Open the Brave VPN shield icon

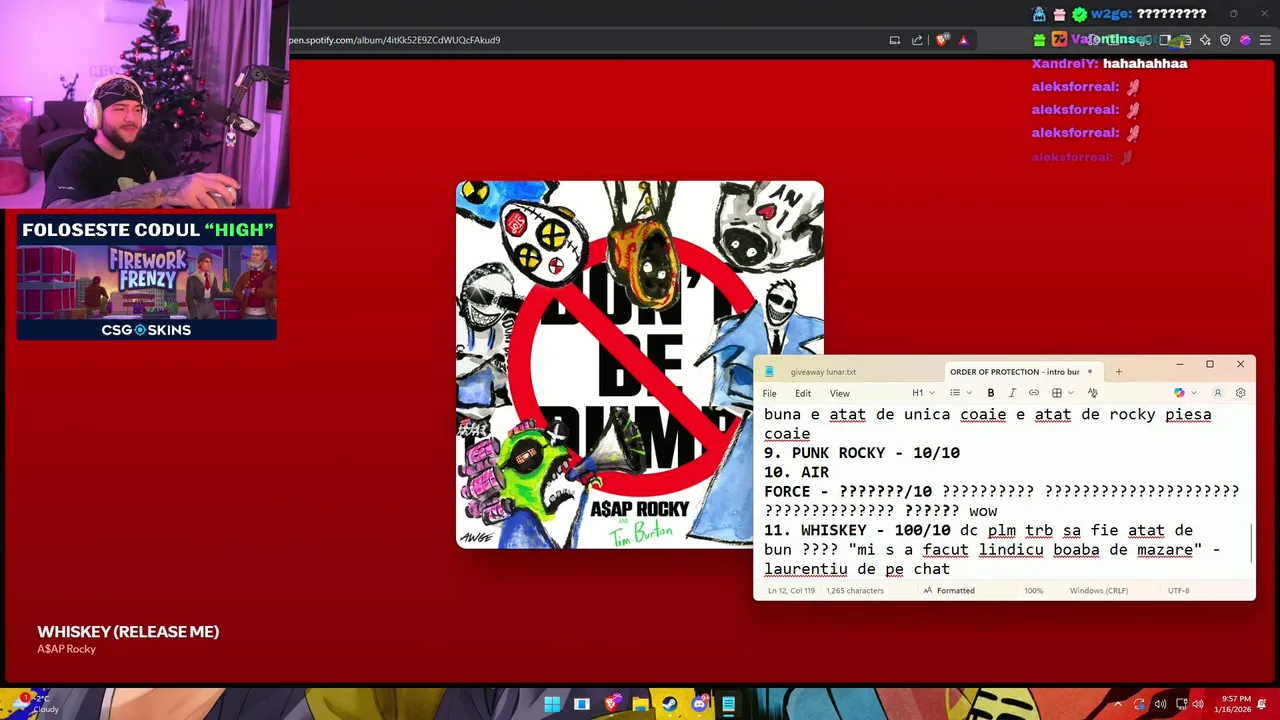point(1225,40)
